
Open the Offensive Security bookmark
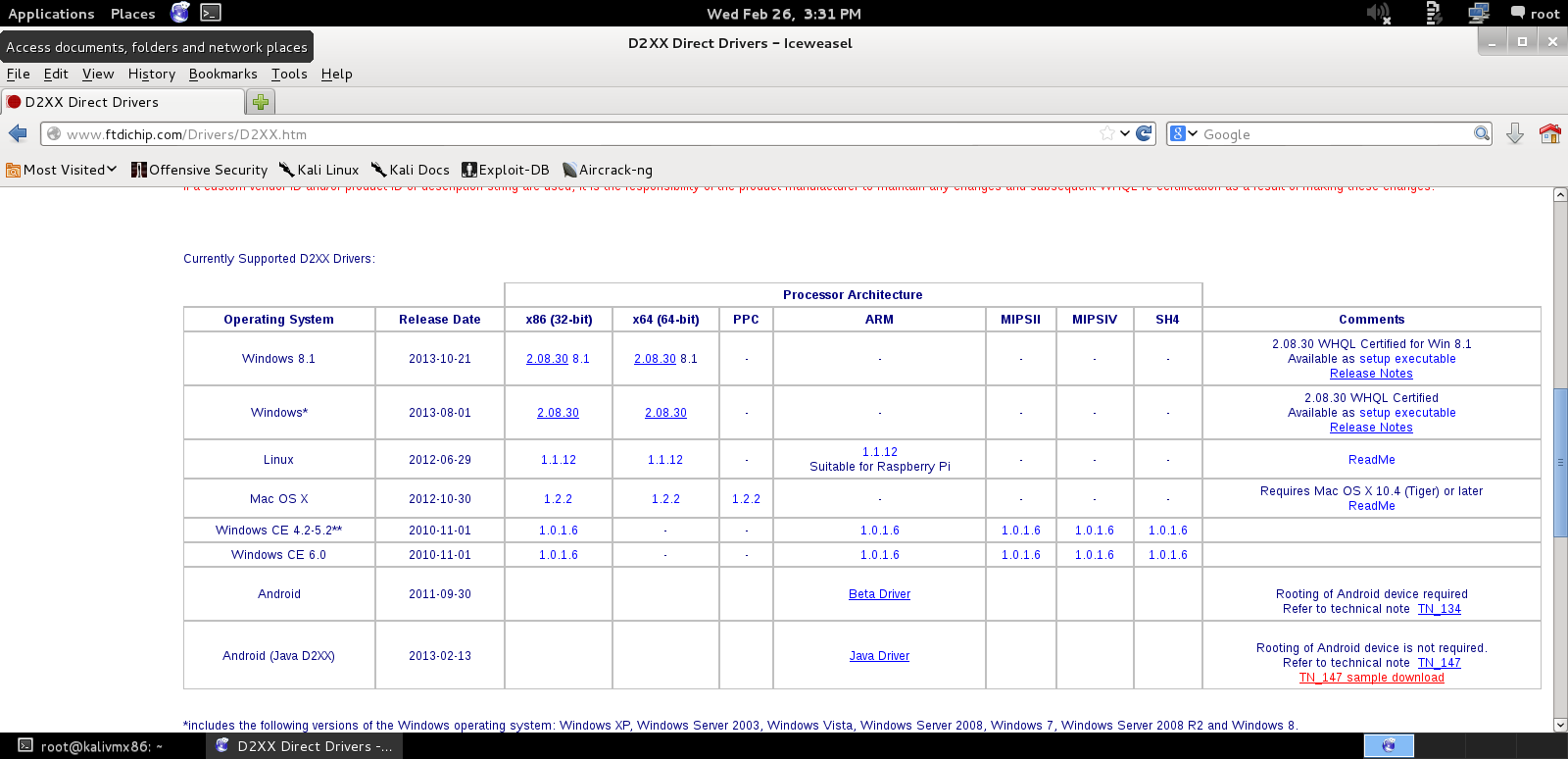[199, 170]
